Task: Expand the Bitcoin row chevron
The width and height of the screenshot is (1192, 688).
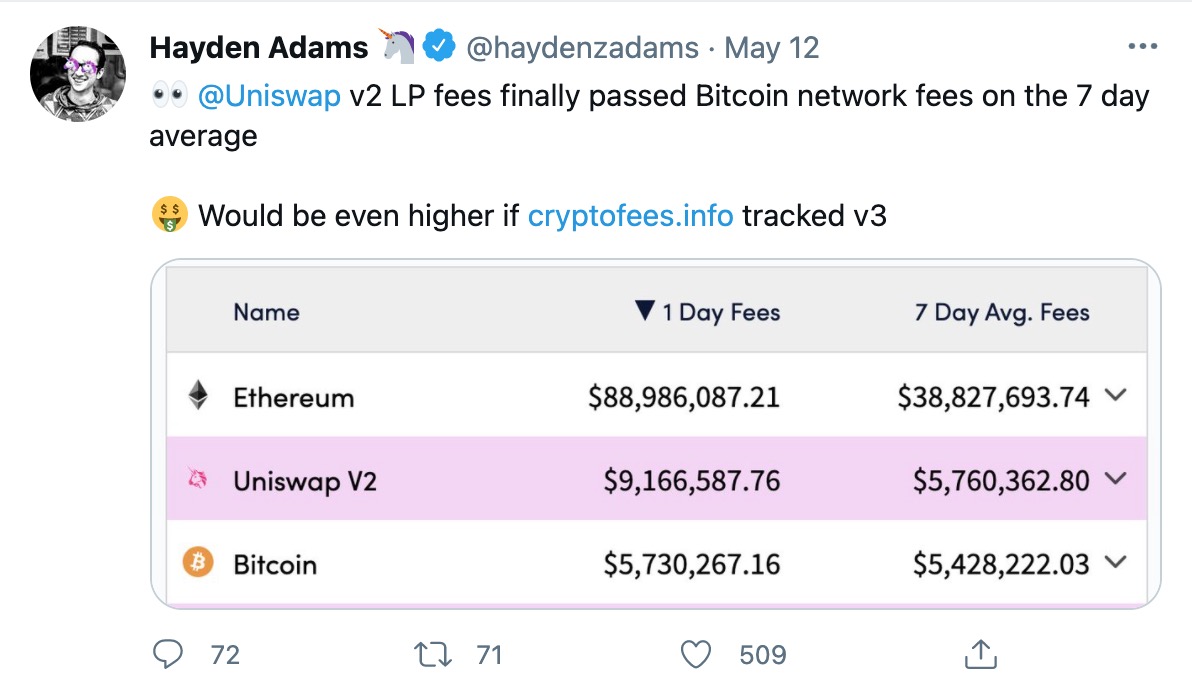Action: (x=1115, y=562)
